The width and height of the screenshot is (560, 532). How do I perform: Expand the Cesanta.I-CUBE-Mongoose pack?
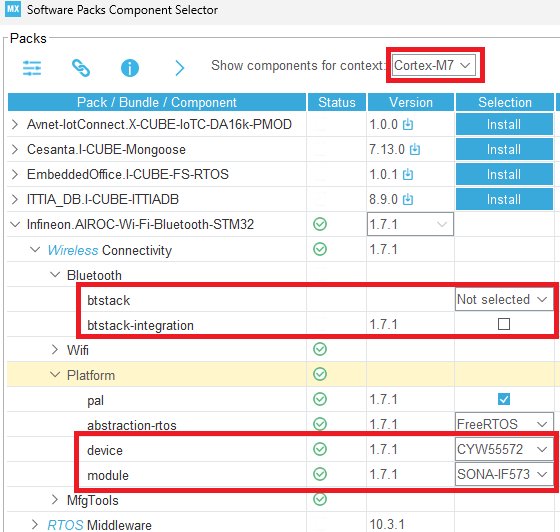pos(15,149)
